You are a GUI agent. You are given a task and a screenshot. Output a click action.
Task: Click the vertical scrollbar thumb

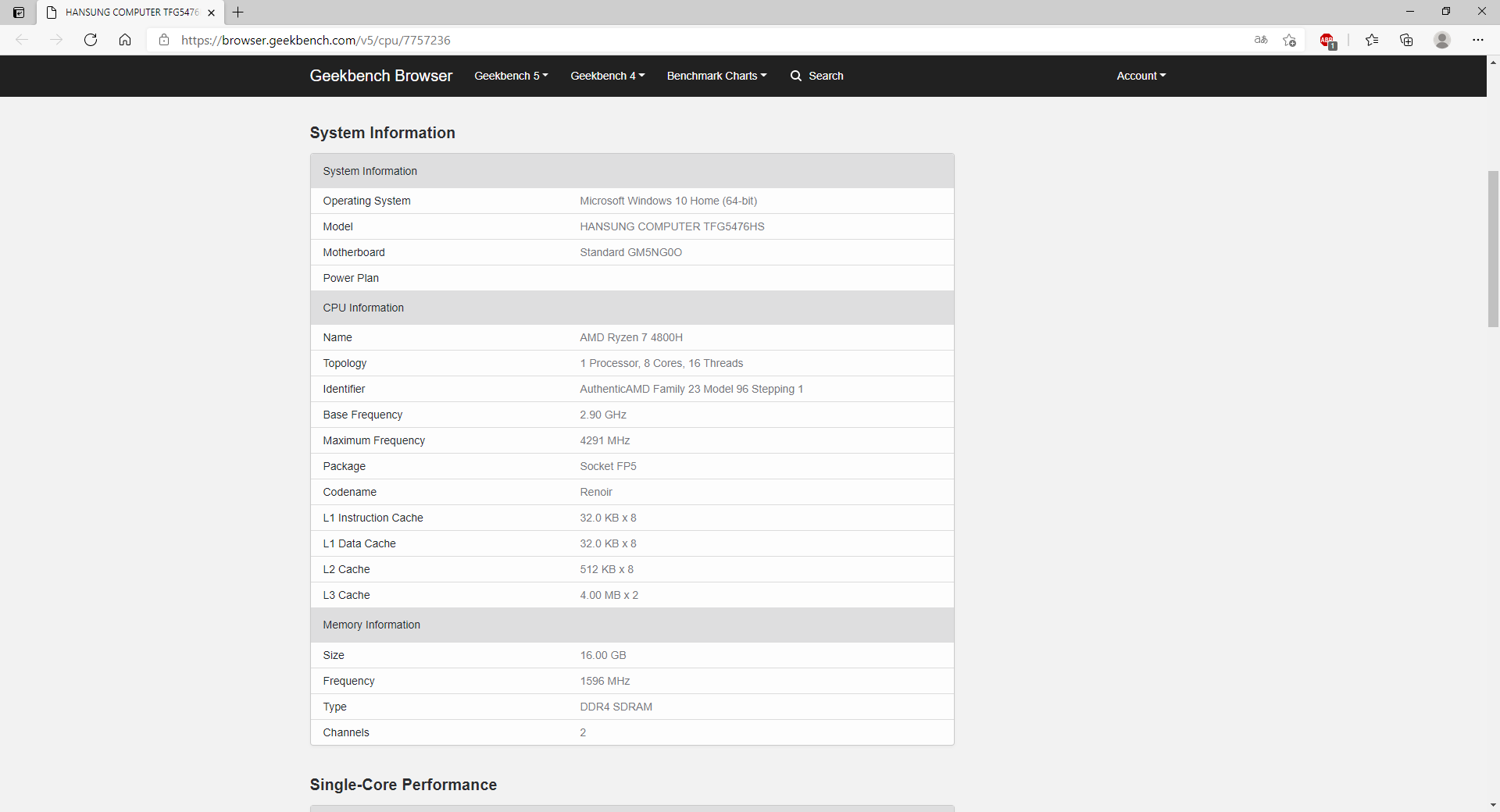(x=1493, y=248)
